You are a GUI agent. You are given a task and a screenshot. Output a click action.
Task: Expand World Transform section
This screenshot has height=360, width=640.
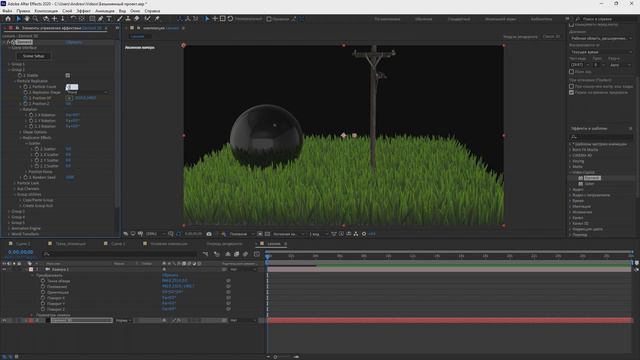(9, 234)
